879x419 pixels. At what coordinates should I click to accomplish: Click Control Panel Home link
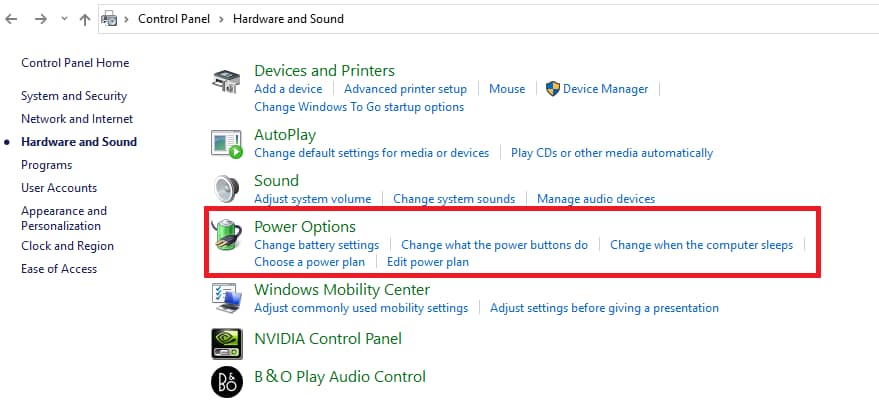pos(75,63)
